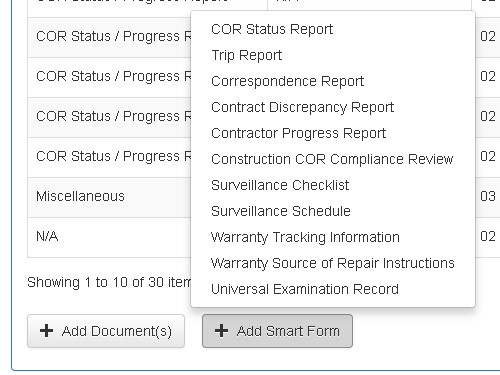
Task: Click the plus icon on Add Smart Form
Action: [221, 331]
